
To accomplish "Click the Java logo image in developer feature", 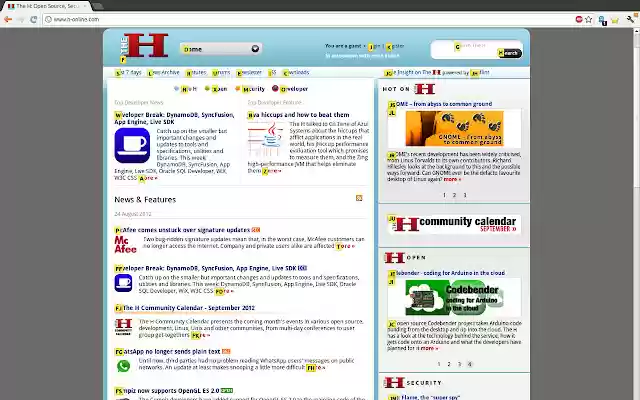I will coord(266,139).
